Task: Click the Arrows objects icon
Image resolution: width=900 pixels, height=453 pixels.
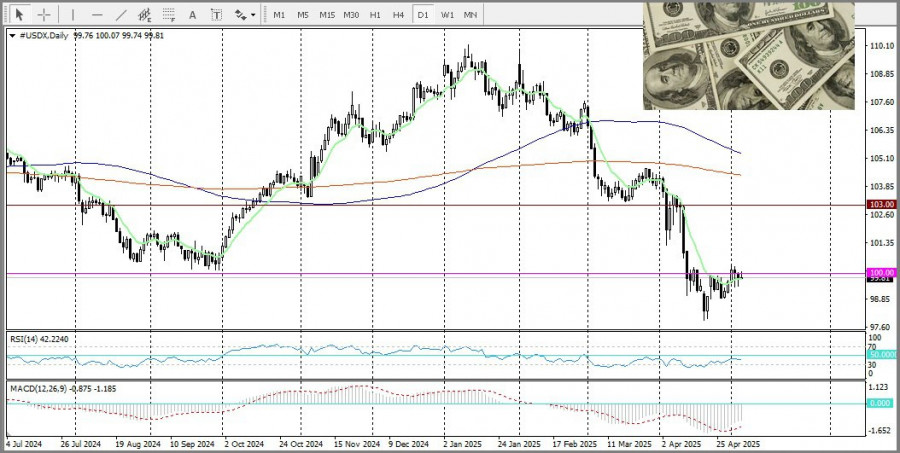Action: [240, 15]
